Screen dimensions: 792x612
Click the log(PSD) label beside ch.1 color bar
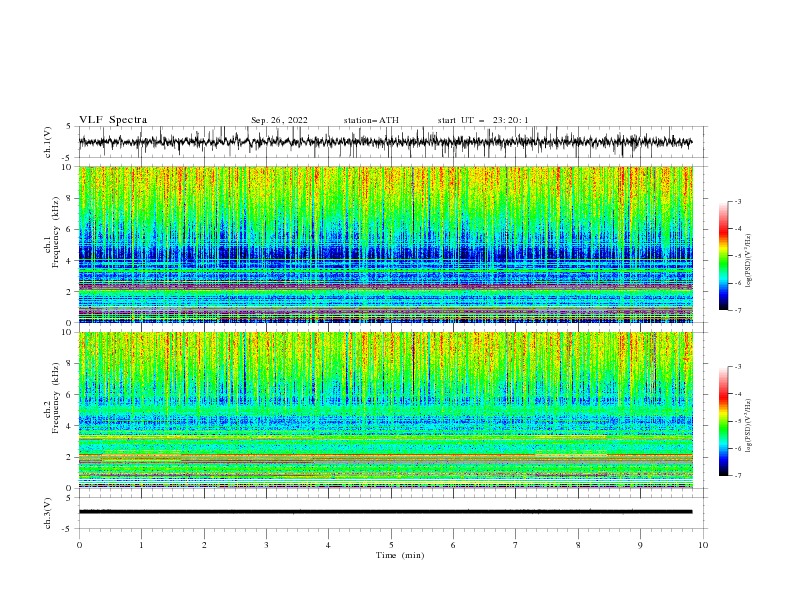749,260
